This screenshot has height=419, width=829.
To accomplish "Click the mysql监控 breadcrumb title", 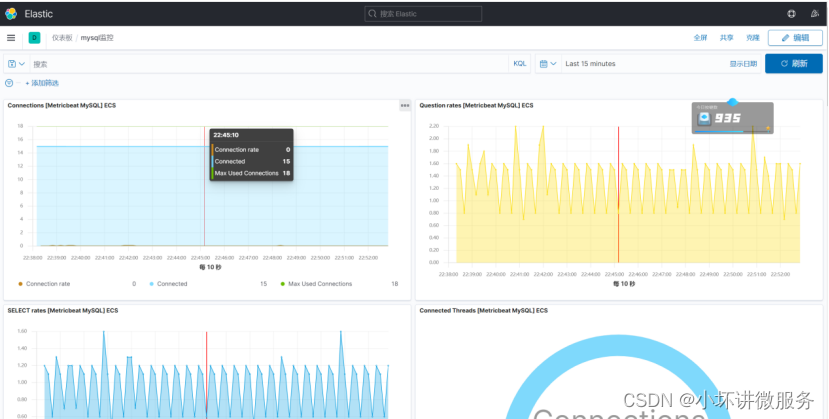I will pos(97,38).
